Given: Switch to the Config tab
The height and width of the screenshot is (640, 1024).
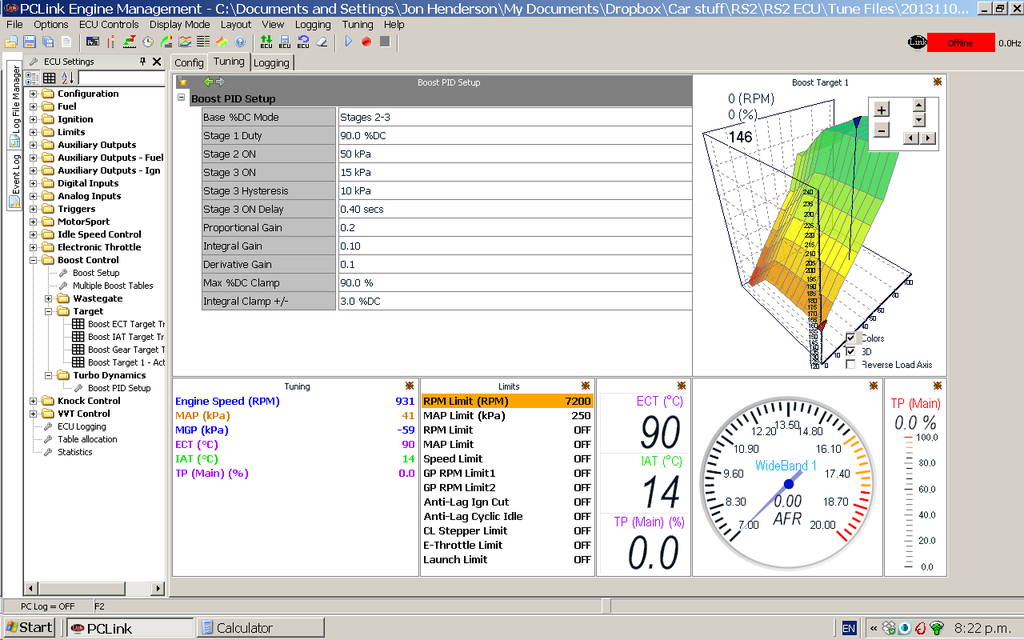Looking at the screenshot, I should tap(189, 63).
